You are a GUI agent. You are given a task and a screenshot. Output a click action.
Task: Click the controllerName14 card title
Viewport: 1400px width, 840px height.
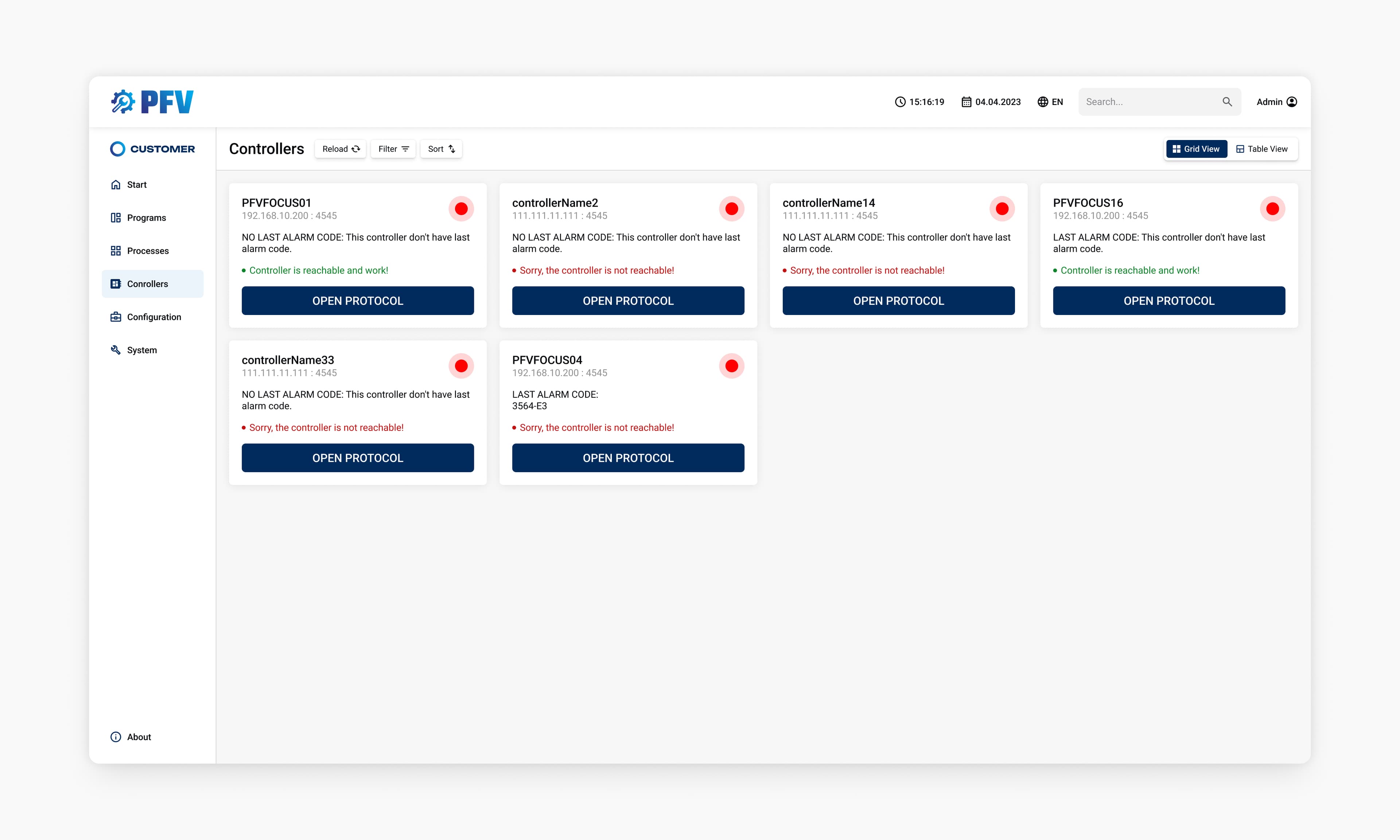(829, 203)
